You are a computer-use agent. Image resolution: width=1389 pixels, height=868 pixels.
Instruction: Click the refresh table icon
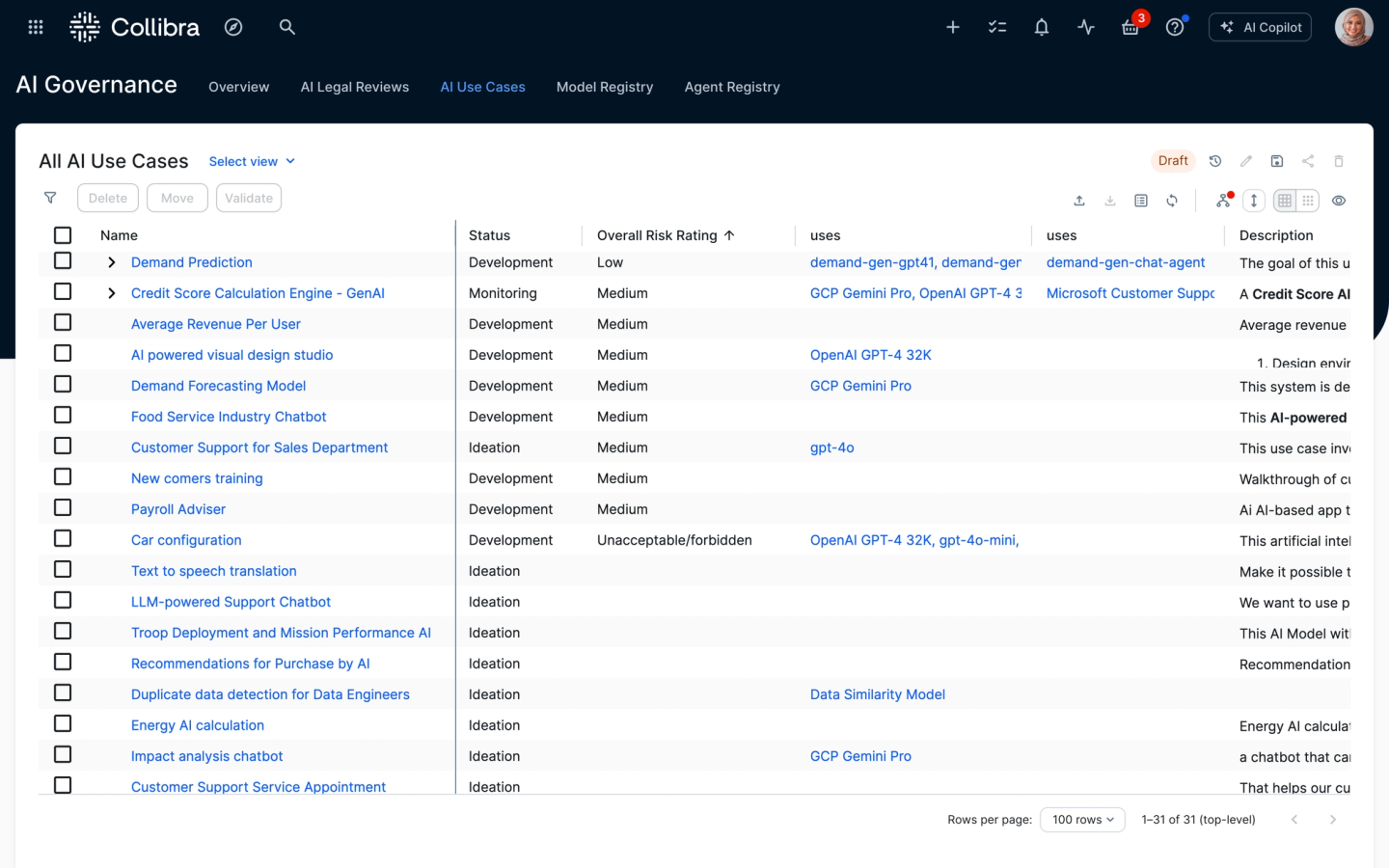point(1172,201)
